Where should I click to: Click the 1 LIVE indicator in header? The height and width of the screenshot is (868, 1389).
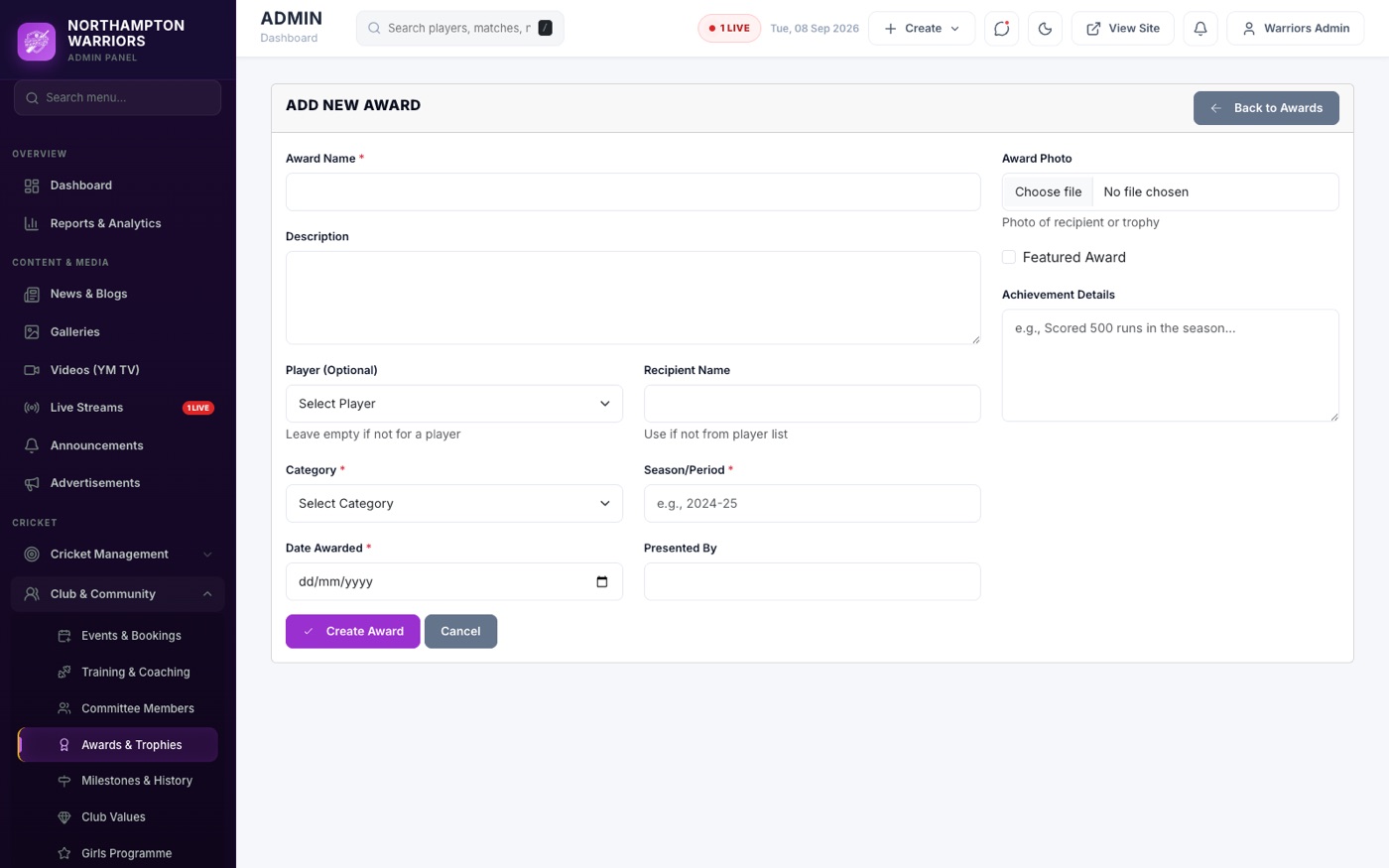tap(729, 28)
